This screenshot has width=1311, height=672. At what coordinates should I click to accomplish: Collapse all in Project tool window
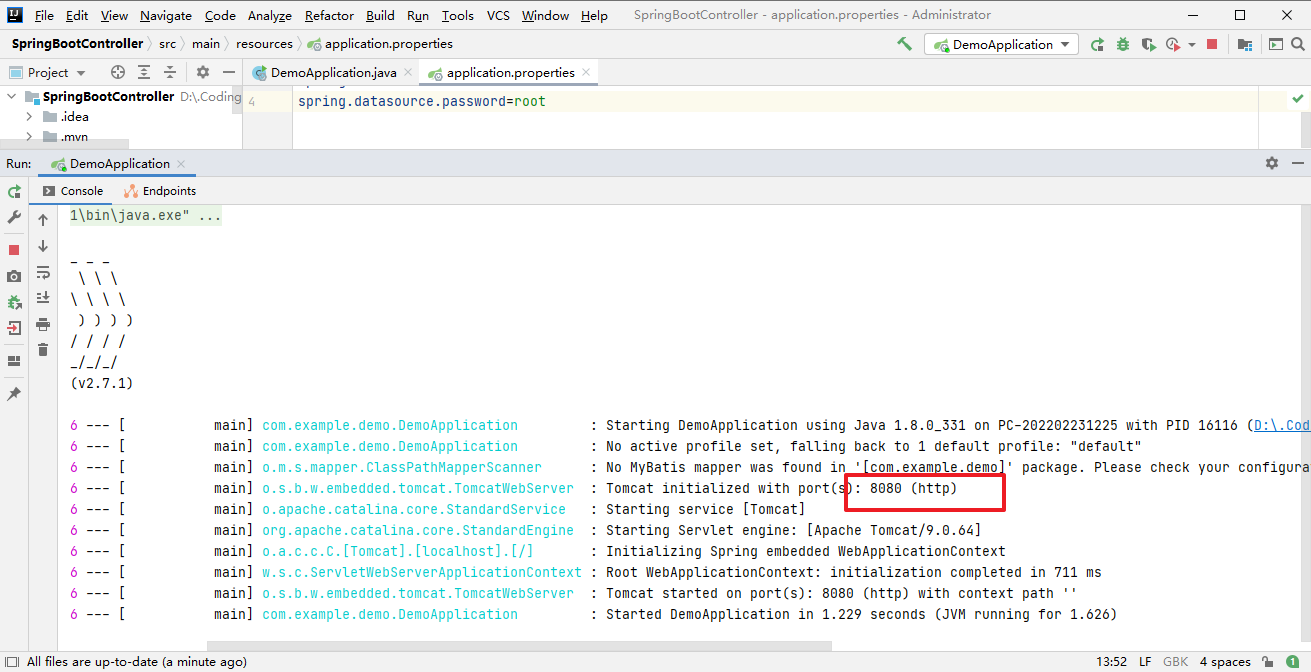pyautogui.click(x=170, y=72)
